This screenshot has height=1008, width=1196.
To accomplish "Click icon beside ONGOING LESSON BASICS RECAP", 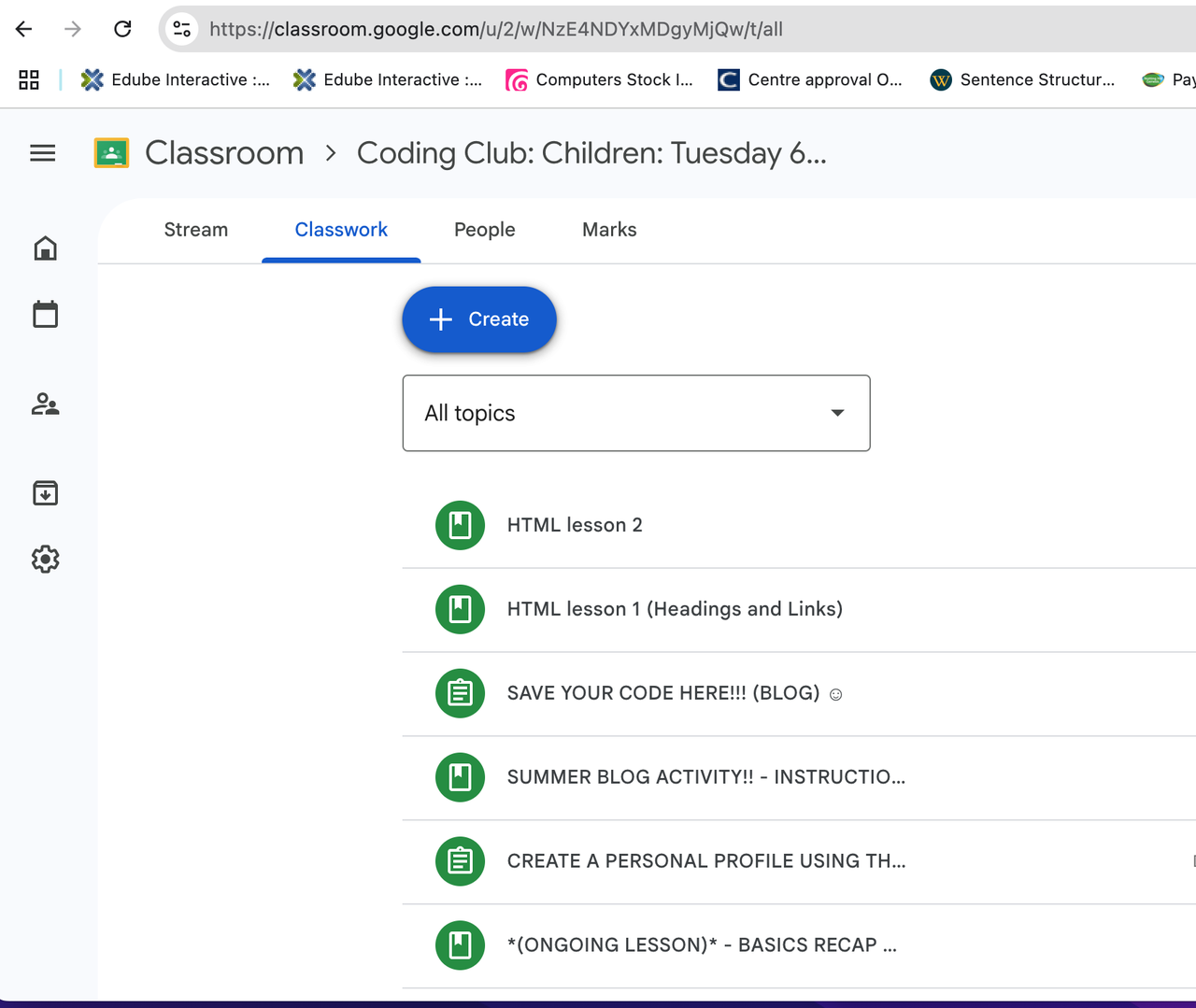I will pos(460,945).
